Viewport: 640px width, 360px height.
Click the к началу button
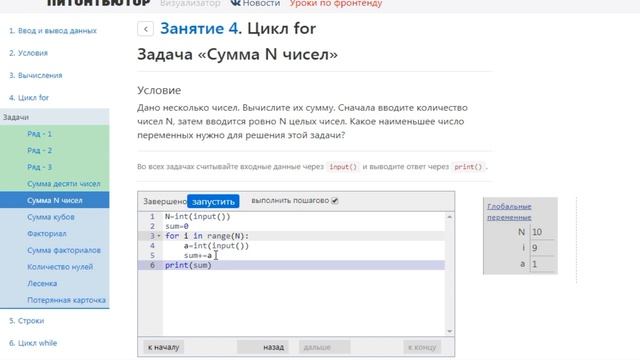(x=163, y=347)
